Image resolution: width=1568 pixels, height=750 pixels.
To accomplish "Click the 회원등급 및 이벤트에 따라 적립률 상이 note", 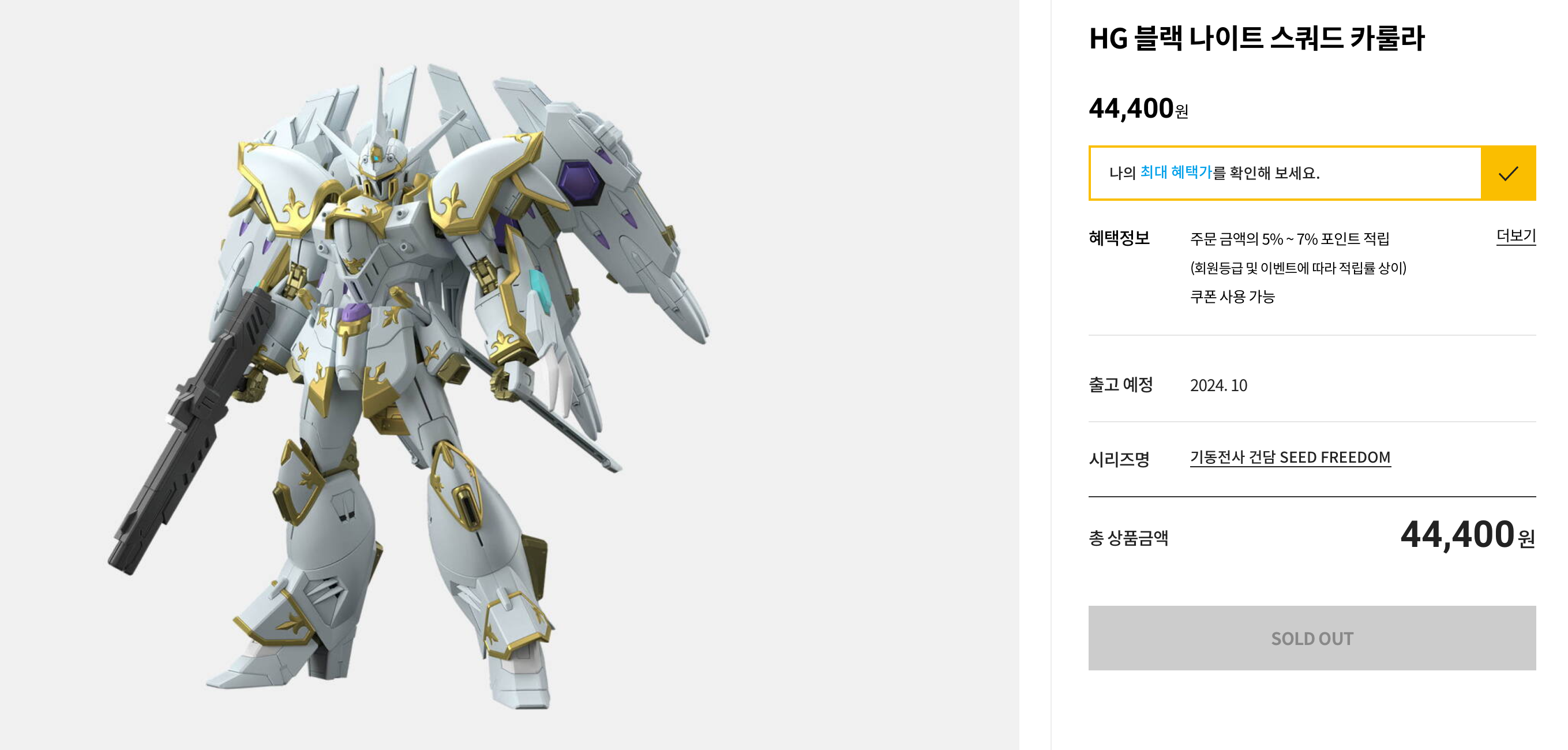I will 1299,268.
